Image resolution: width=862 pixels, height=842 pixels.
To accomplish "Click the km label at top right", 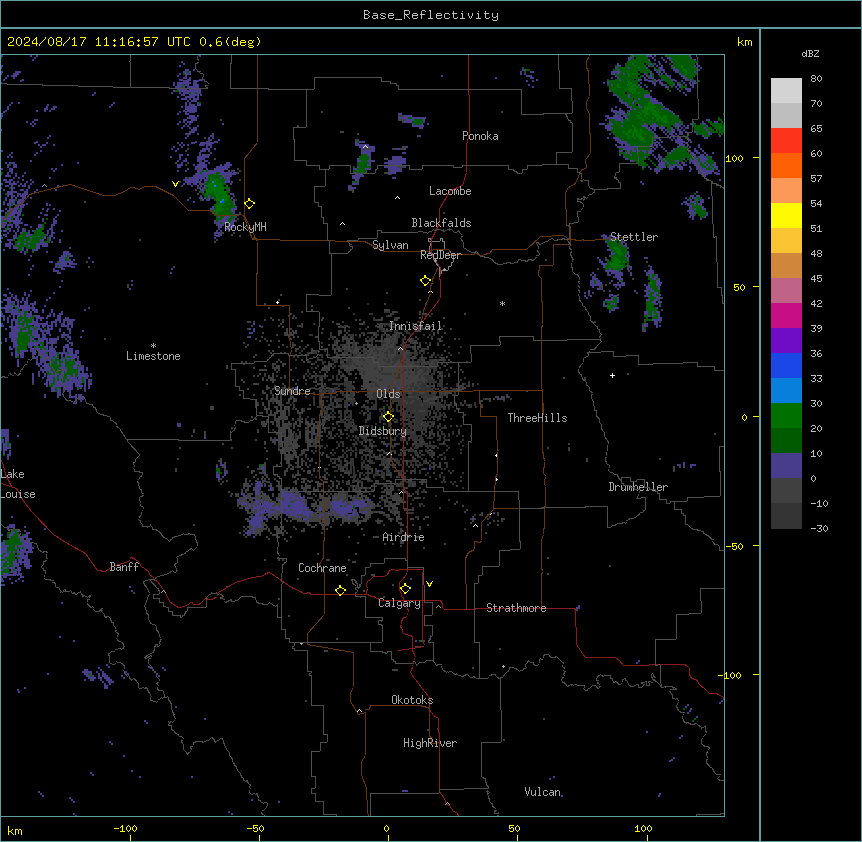I will (x=744, y=42).
